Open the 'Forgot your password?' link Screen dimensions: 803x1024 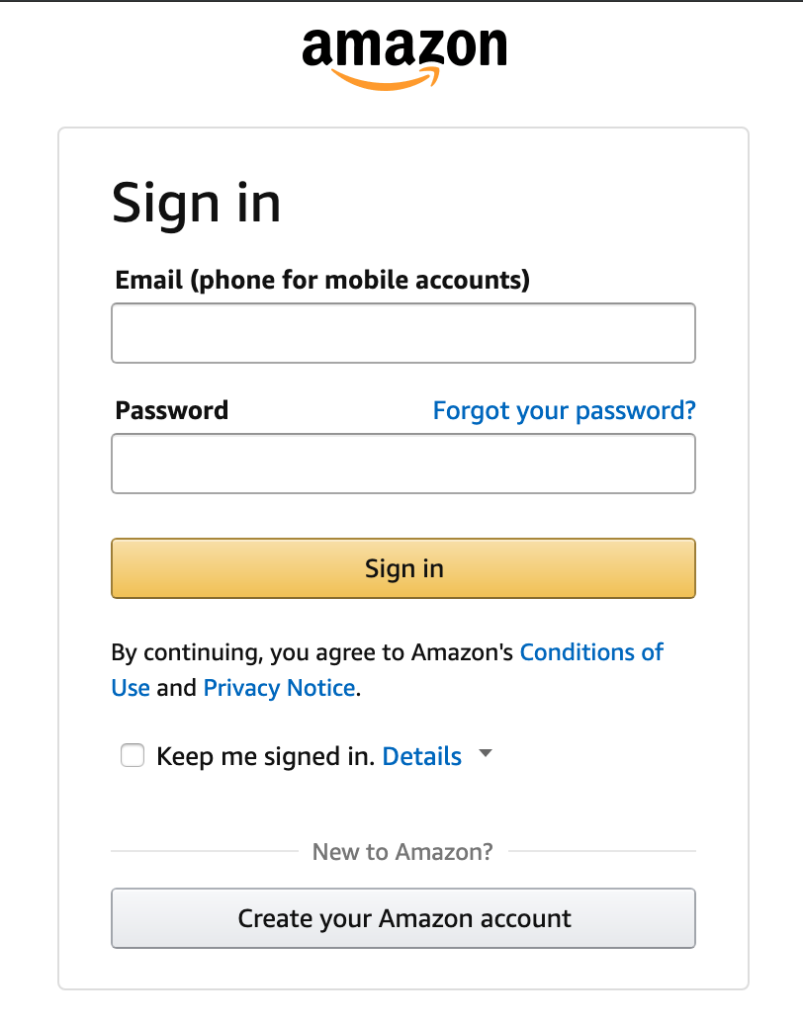[564, 410]
